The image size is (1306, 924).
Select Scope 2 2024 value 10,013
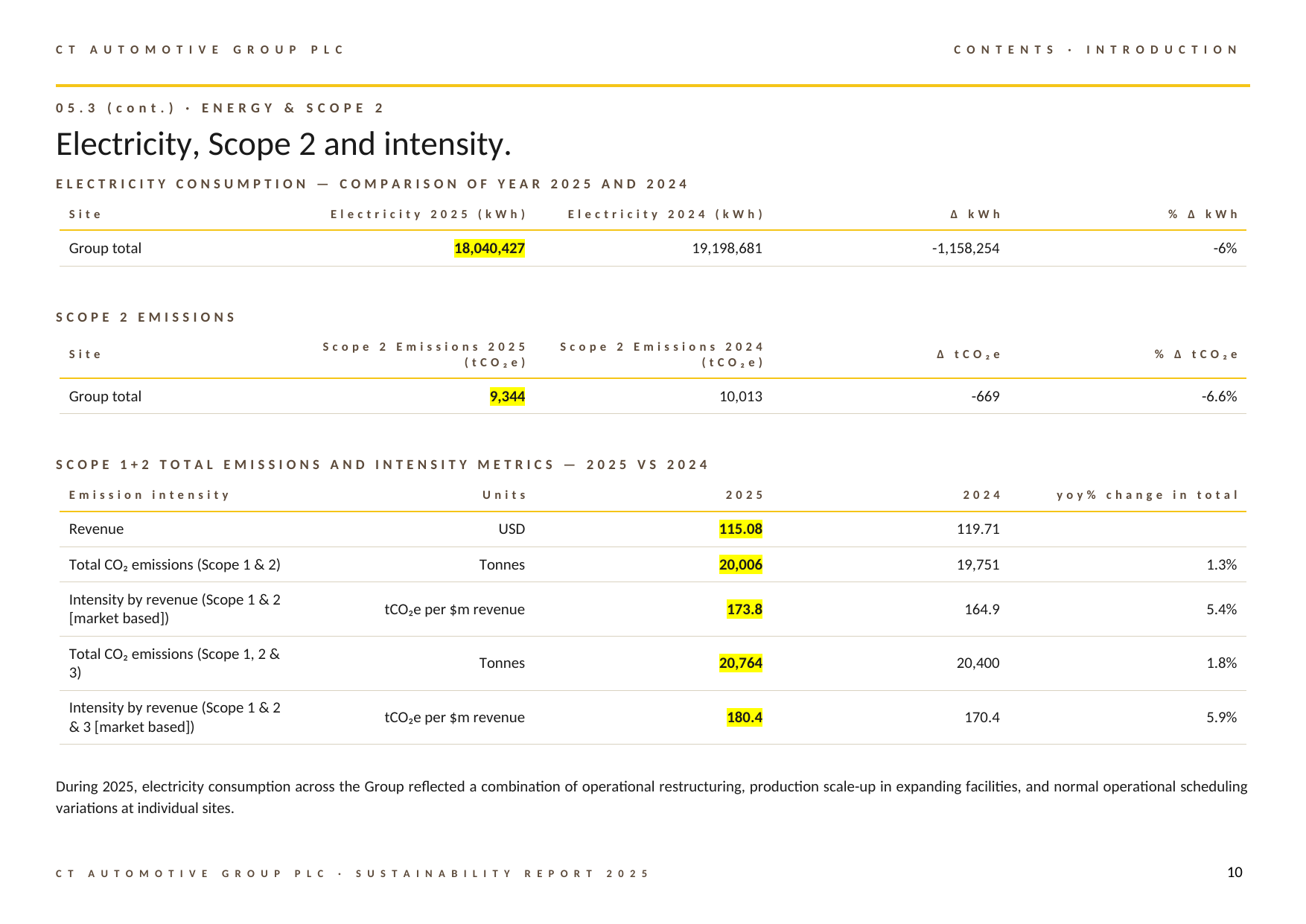741,397
